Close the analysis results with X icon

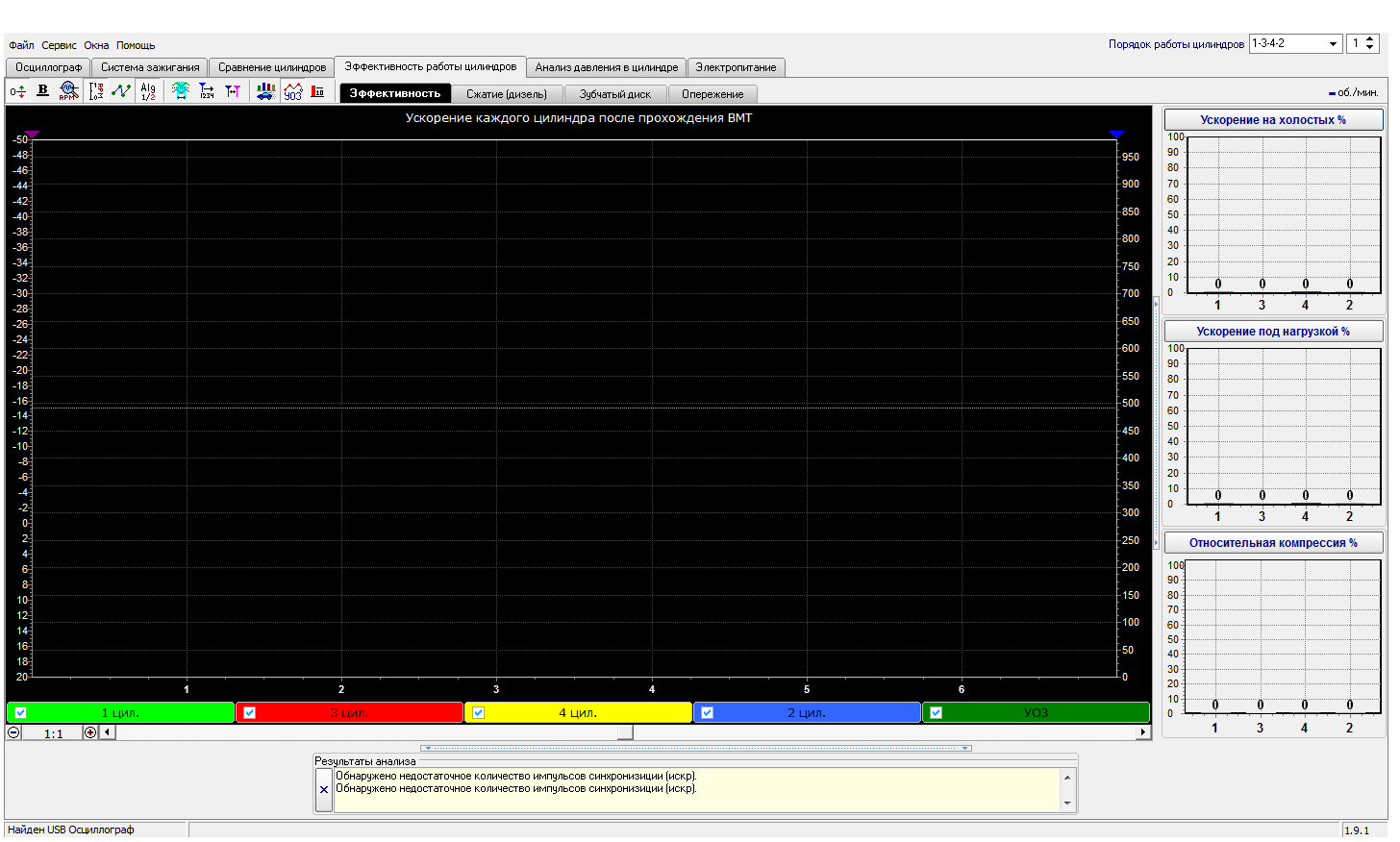pos(324,790)
